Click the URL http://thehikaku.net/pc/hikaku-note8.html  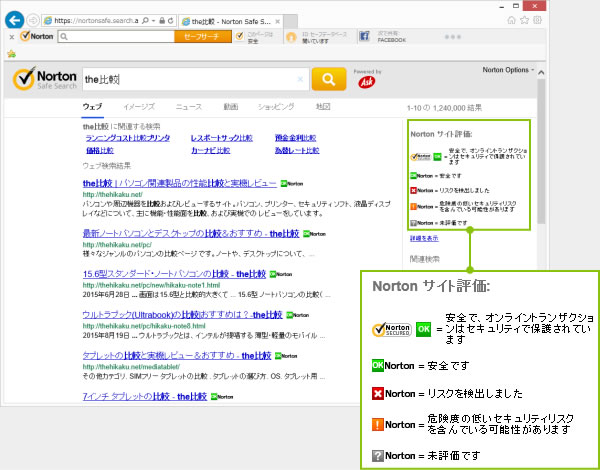pos(144,326)
